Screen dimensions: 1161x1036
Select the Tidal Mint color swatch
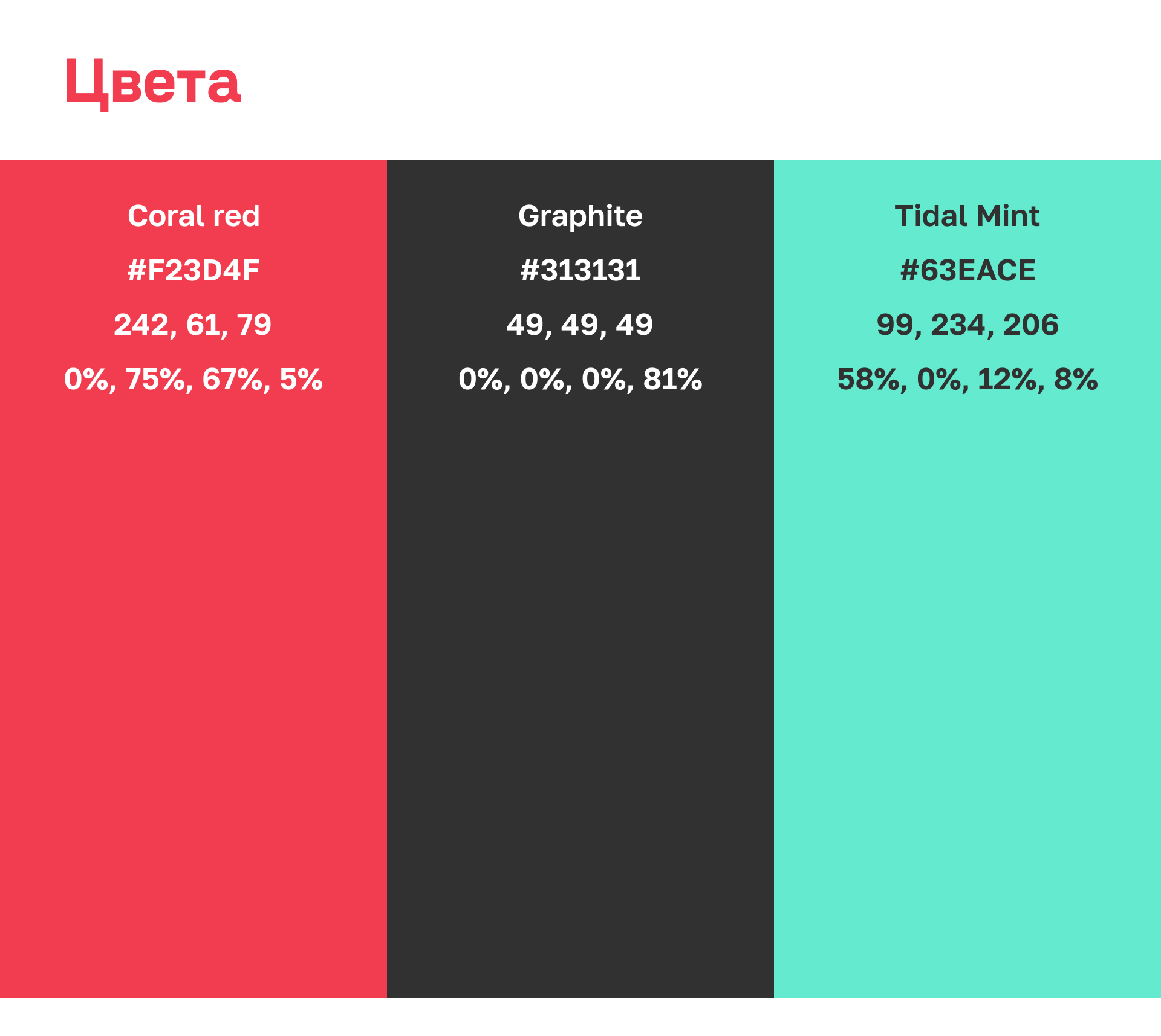pyautogui.click(x=968, y=665)
